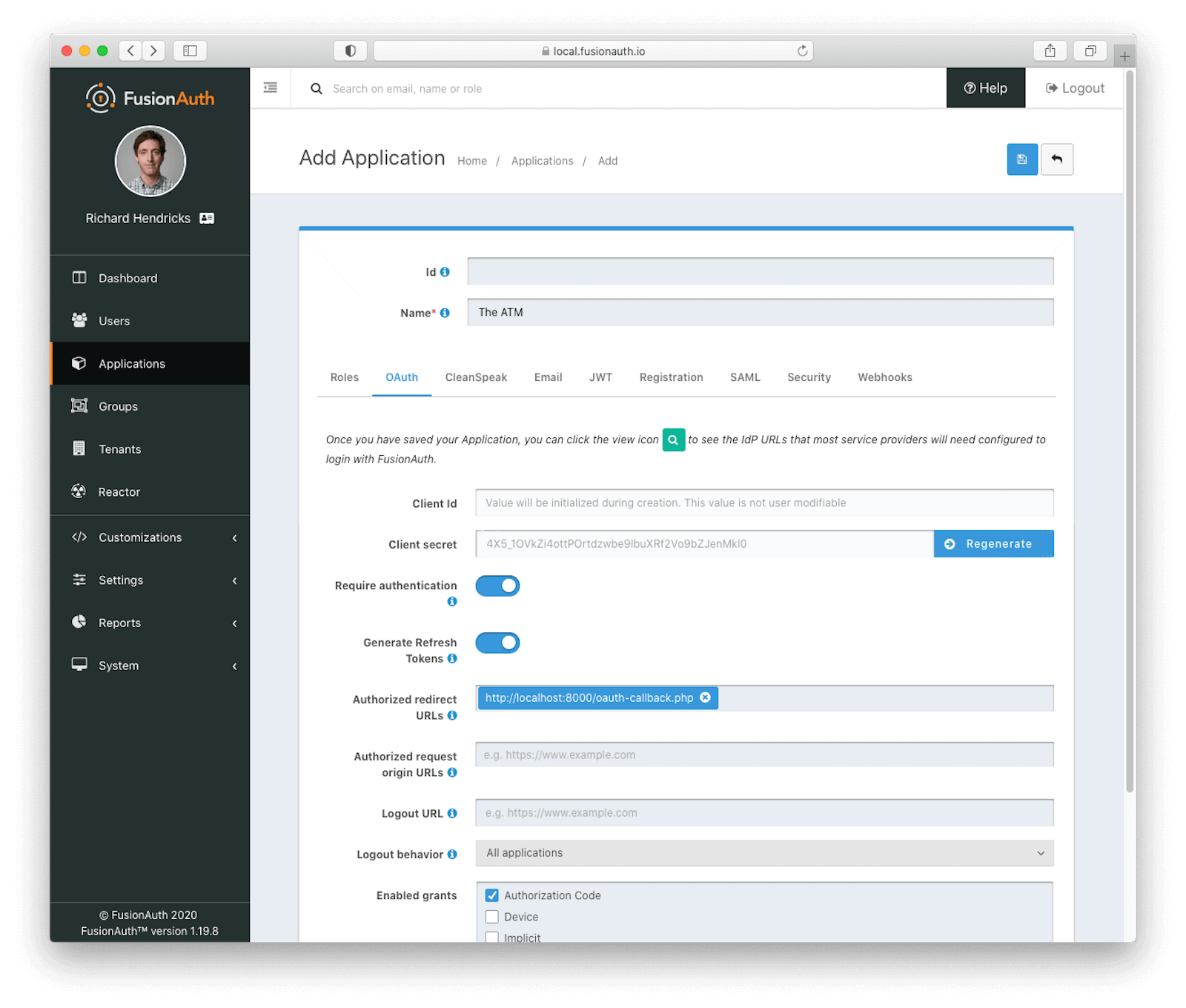This screenshot has height=1008, width=1186.
Task: Remove the localhost oauth-callback redirect URL
Action: click(705, 697)
